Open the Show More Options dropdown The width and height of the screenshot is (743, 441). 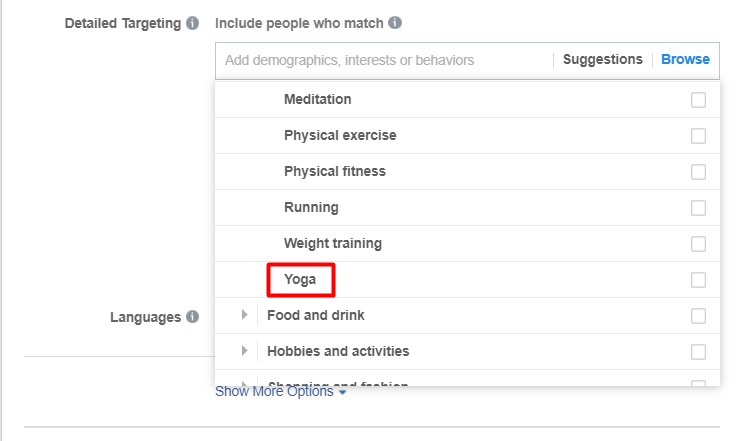(281, 392)
